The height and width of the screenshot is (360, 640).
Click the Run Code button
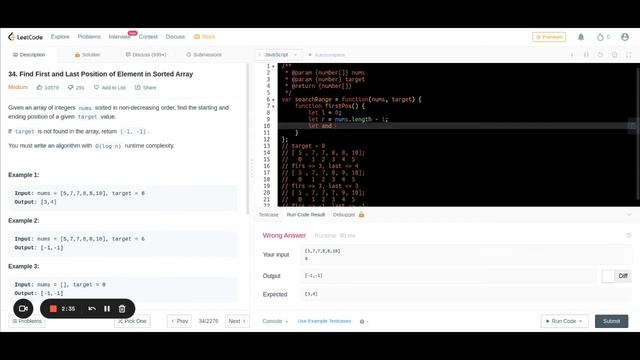pyautogui.click(x=564, y=321)
